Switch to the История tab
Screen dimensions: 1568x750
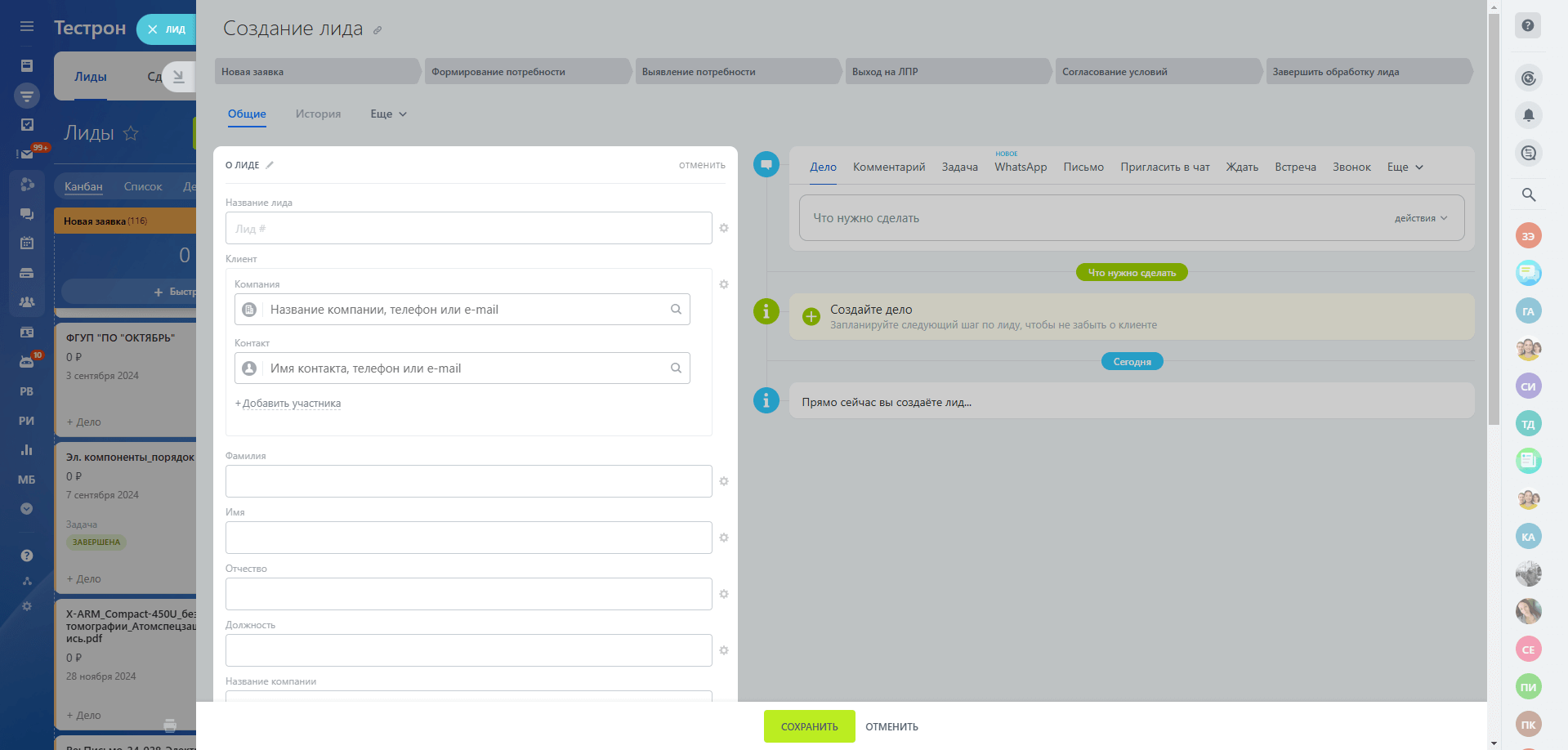click(x=318, y=114)
